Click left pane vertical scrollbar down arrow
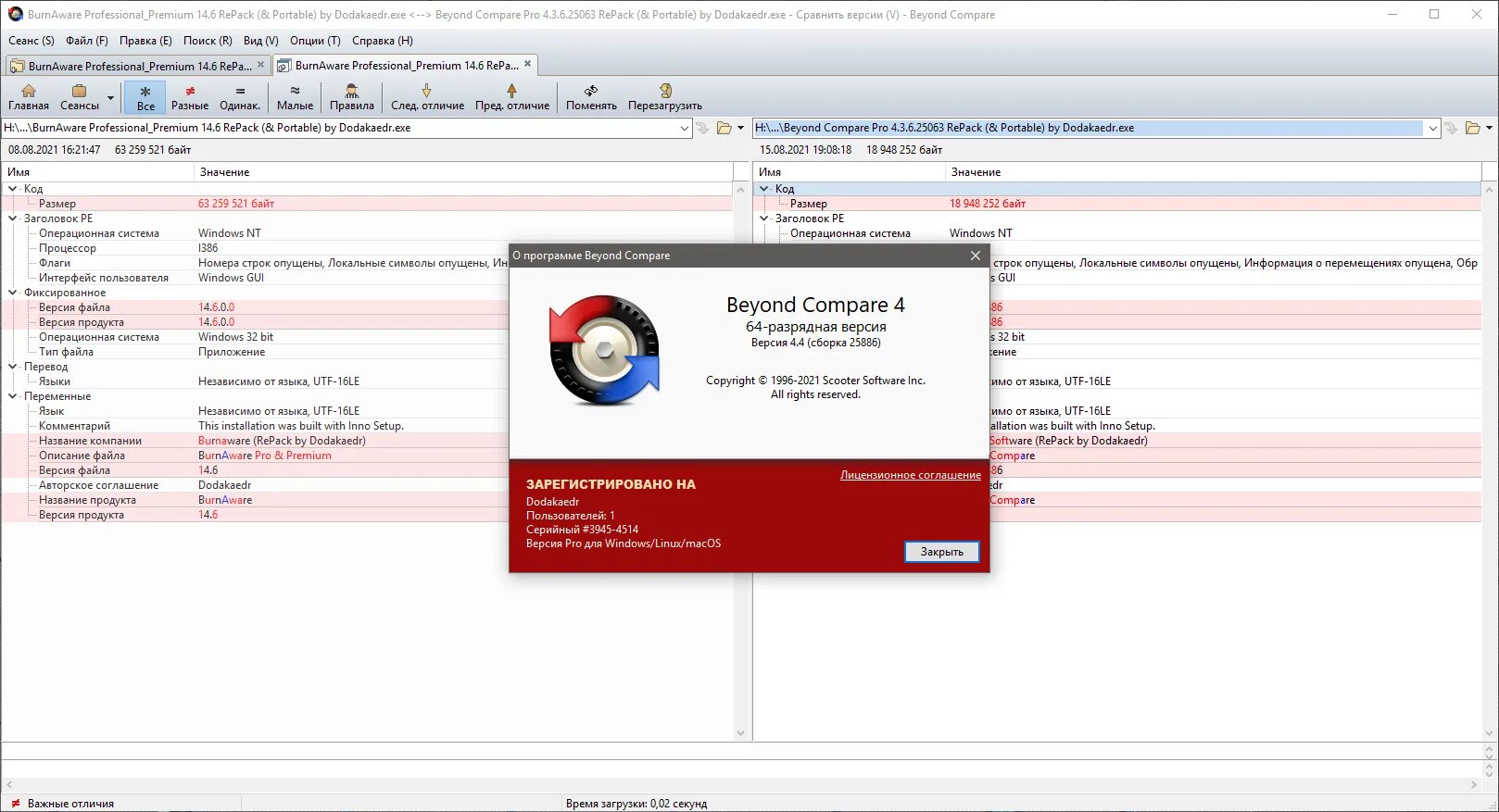 pyautogui.click(x=740, y=733)
